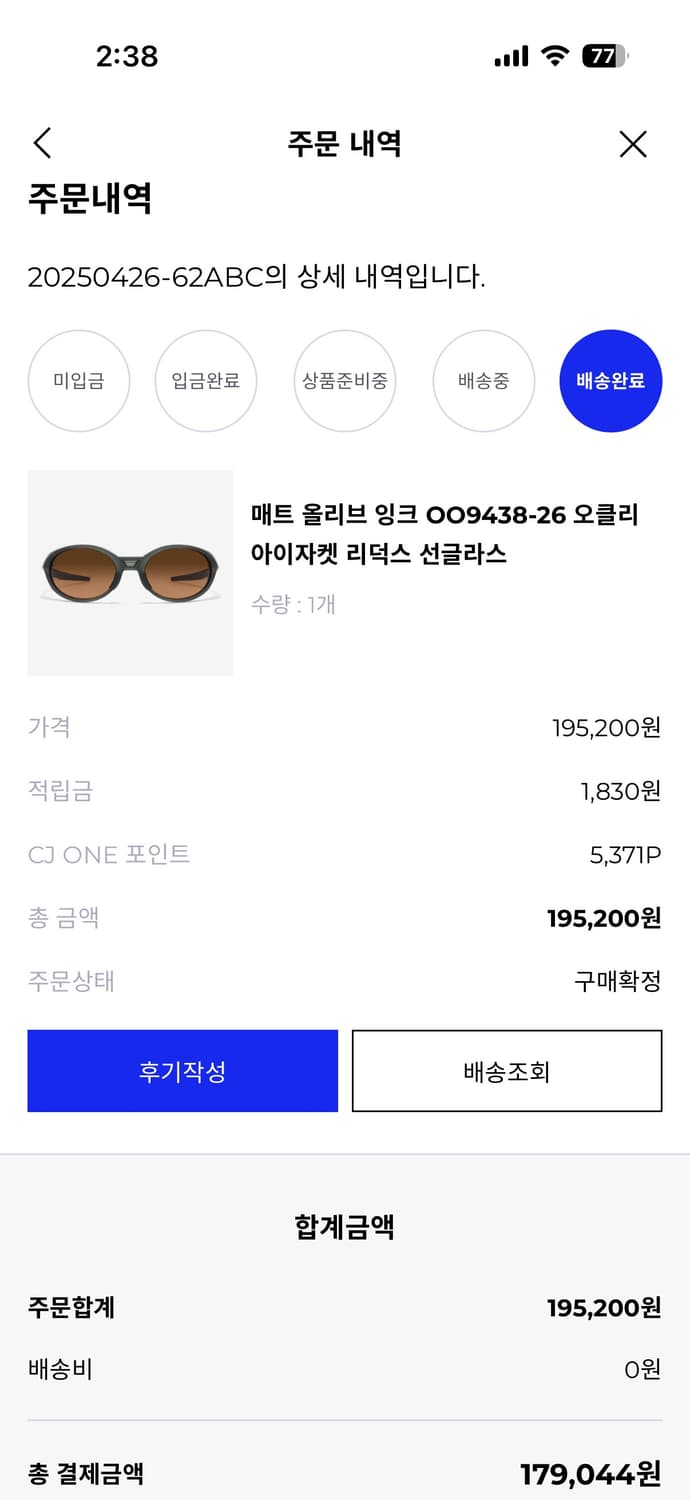Tap the 배송조회 delivery tracking button
Viewport: 690px width, 1500px height.
(x=506, y=1070)
